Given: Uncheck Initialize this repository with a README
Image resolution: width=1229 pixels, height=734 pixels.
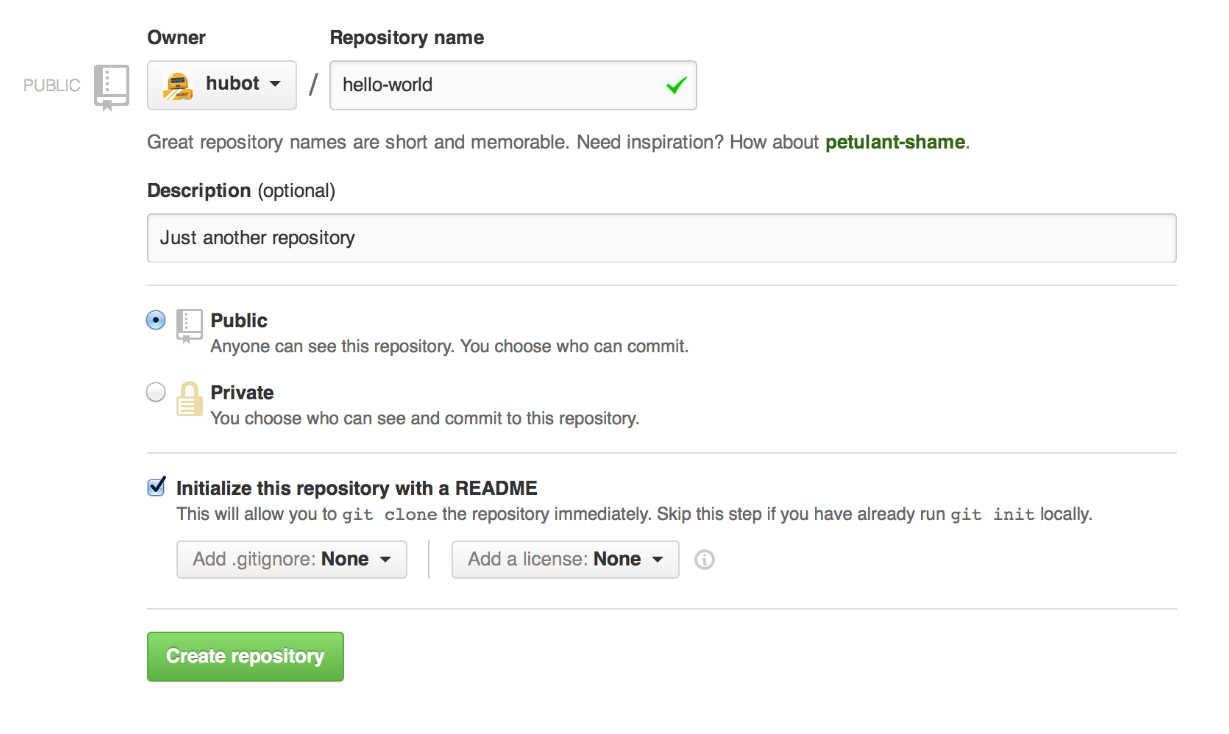Looking at the screenshot, I should point(156,487).
